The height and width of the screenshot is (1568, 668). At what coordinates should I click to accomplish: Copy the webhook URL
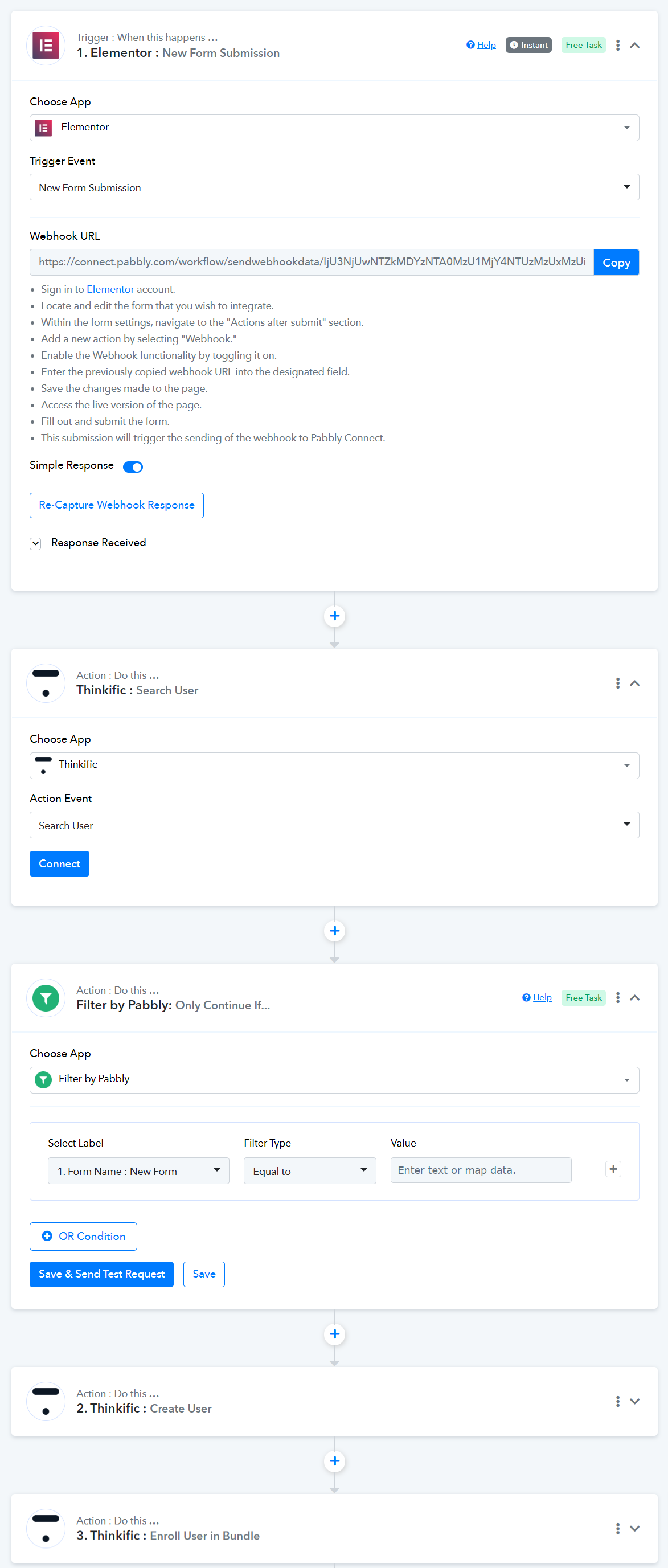point(616,263)
